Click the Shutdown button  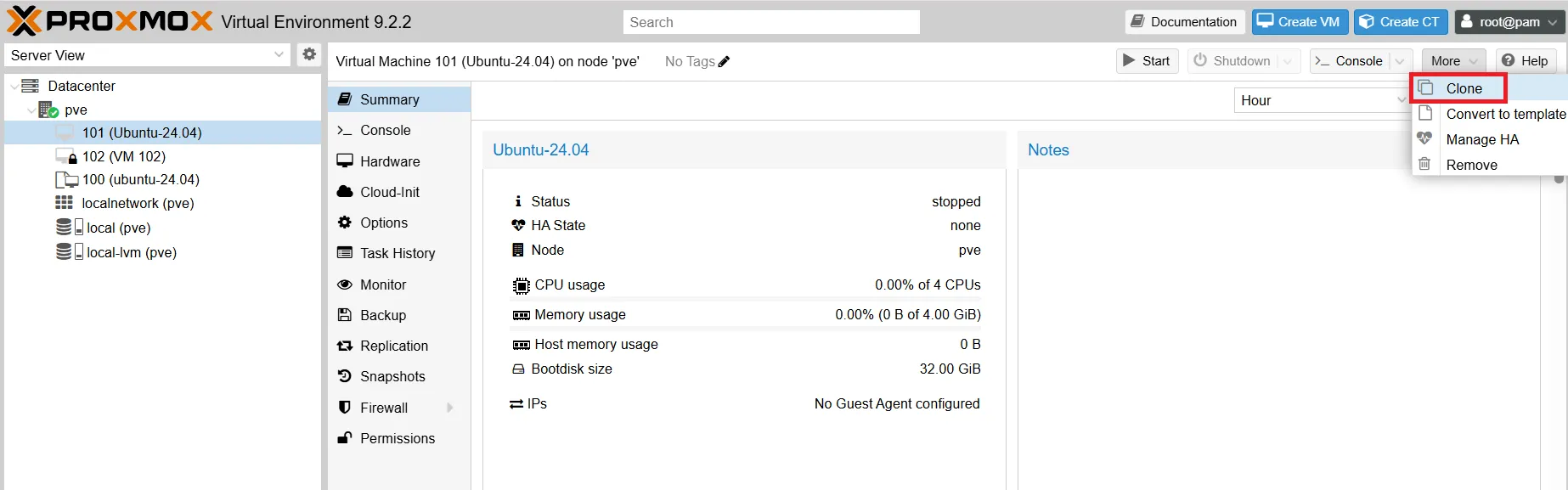pyautogui.click(x=1232, y=61)
